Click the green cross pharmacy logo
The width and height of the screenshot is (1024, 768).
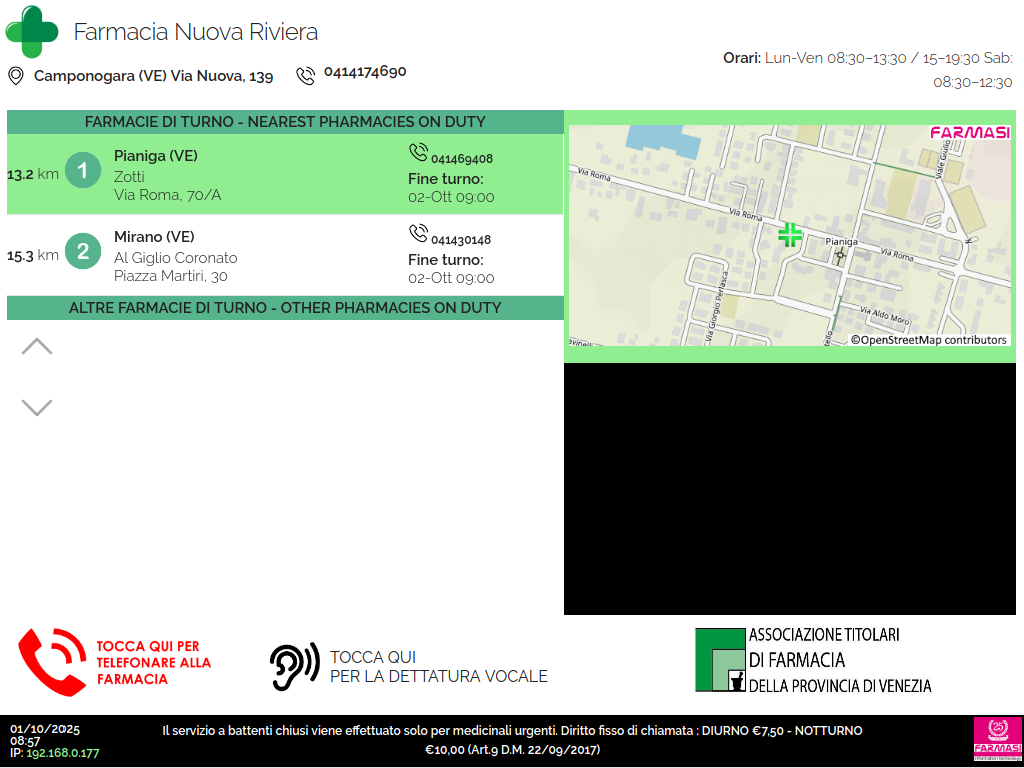(x=32, y=31)
